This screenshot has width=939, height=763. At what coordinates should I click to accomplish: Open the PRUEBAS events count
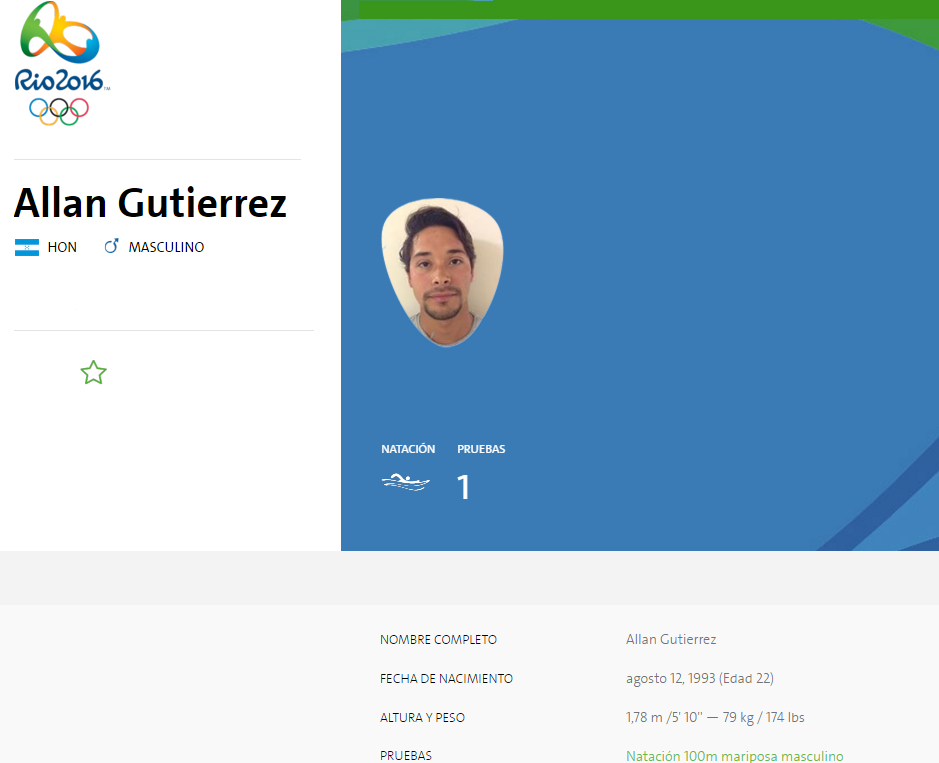pyautogui.click(x=481, y=448)
